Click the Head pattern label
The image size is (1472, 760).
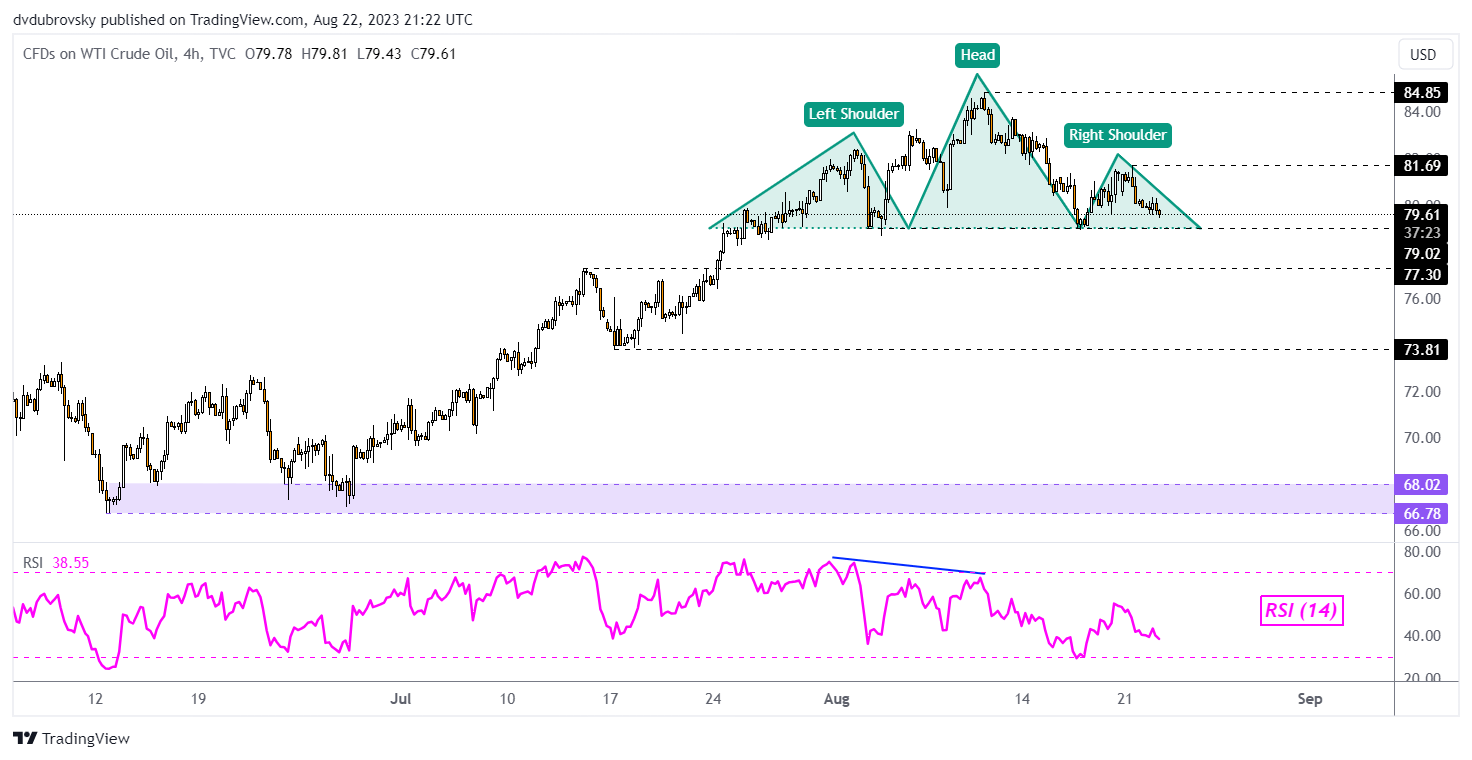click(x=977, y=55)
